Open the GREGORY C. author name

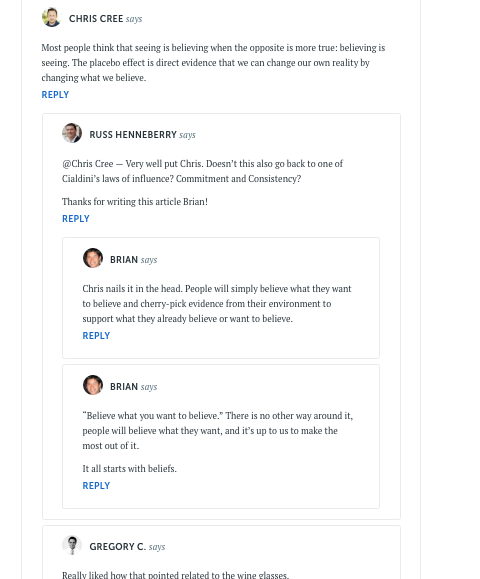pyautogui.click(x=117, y=547)
